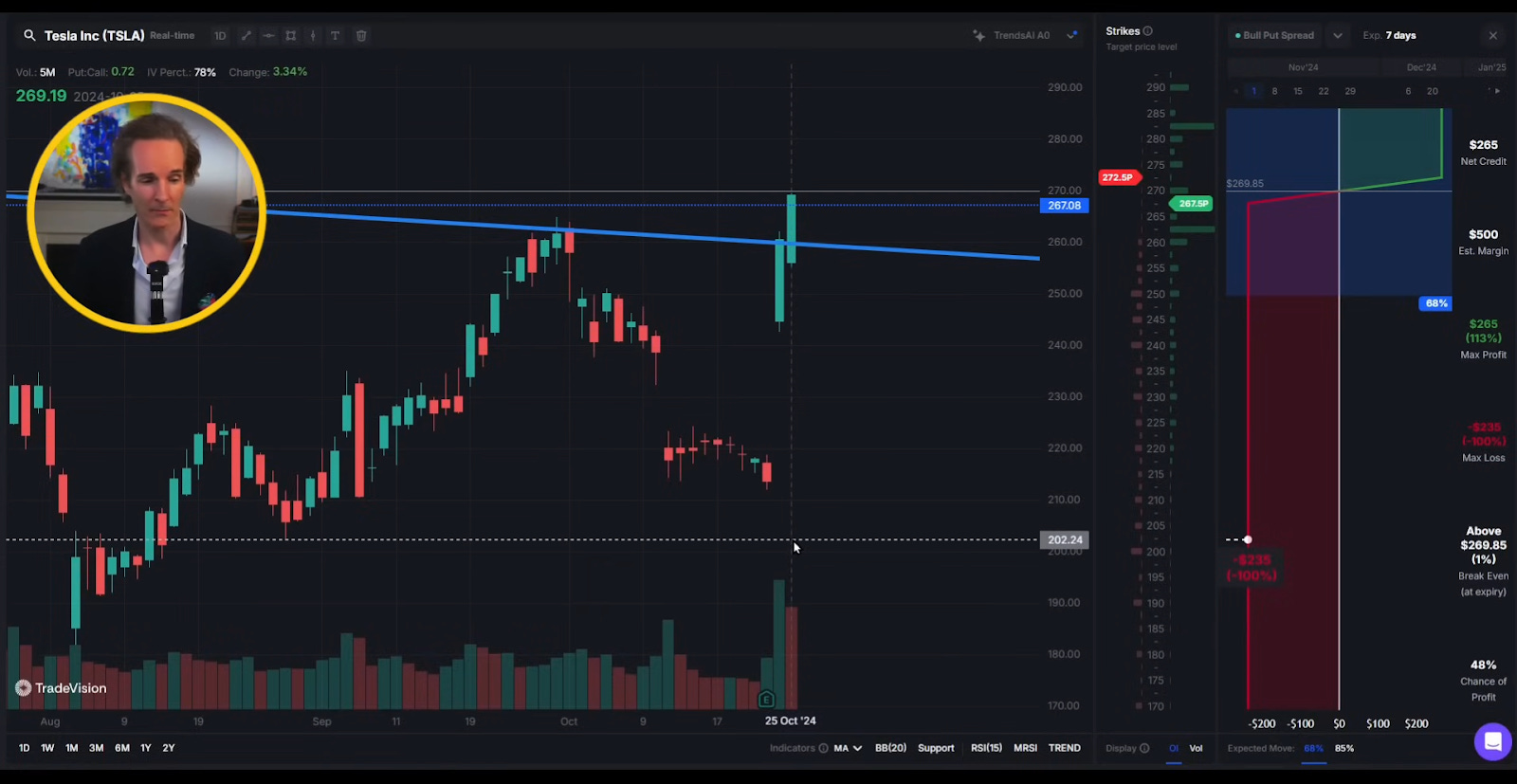Go to previous expiration dates arrow
1517x784 pixels.
click(1235, 91)
